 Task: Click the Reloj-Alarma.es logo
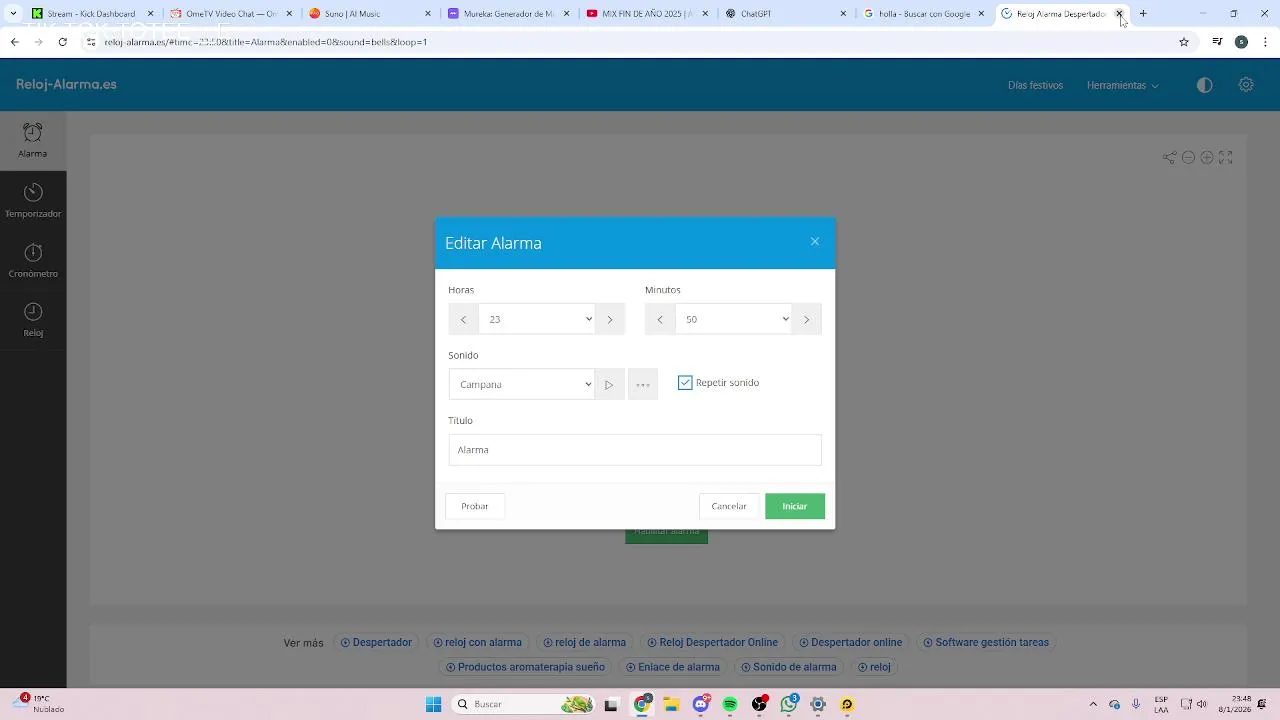click(x=66, y=84)
